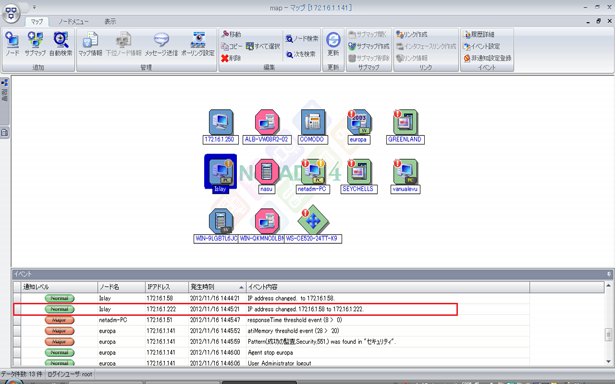Select the 'User Administrator logout' event row
Image resolution: width=615 pixels, height=384 pixels.
tap(271, 363)
